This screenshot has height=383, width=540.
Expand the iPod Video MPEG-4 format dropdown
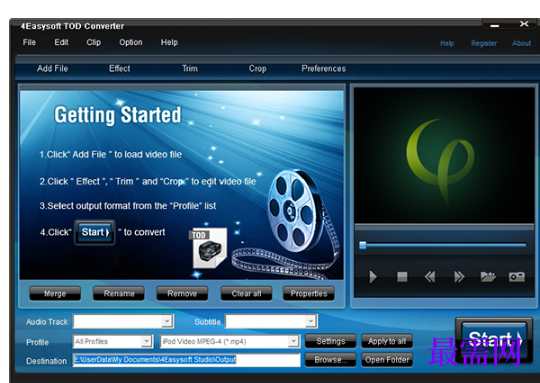click(x=293, y=341)
